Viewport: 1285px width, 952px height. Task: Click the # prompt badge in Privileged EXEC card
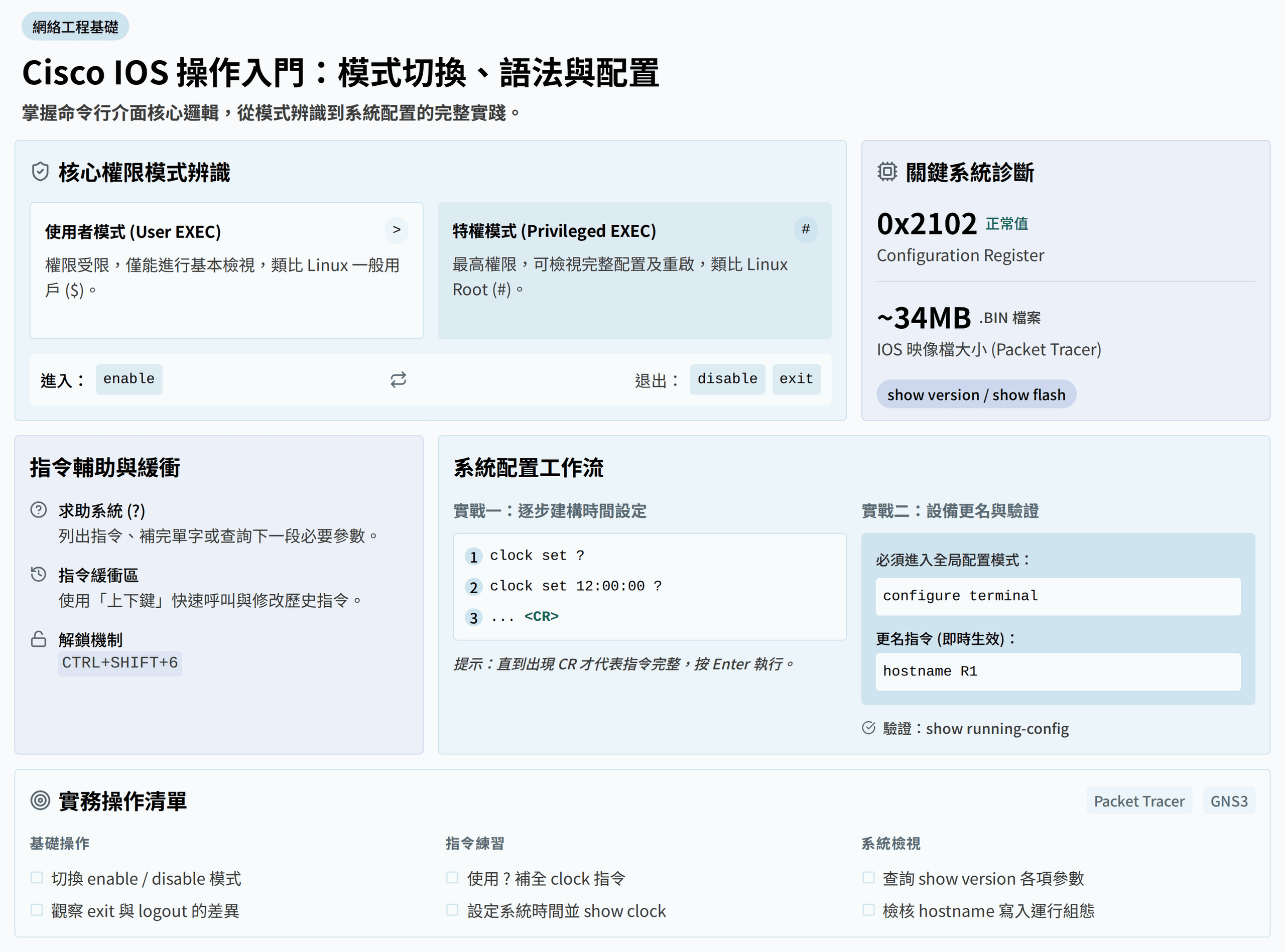tap(805, 229)
